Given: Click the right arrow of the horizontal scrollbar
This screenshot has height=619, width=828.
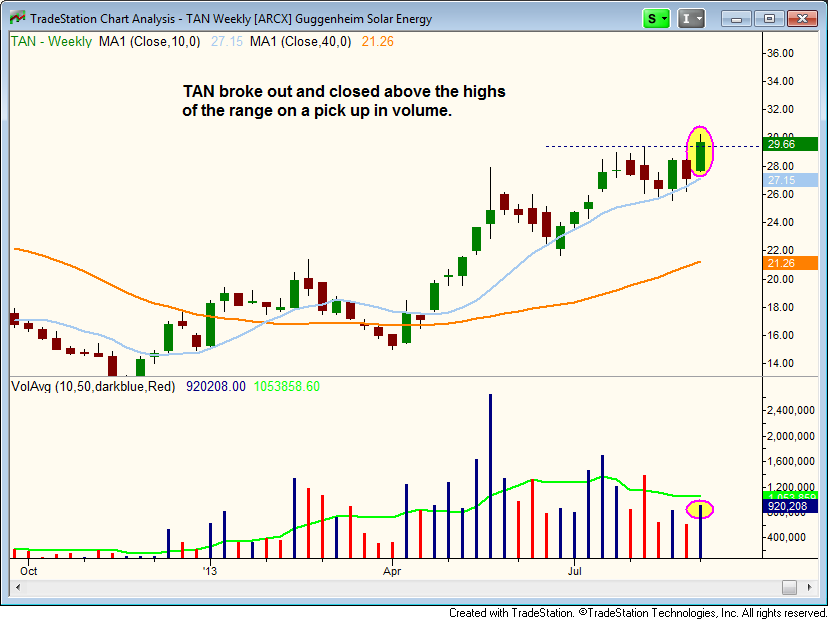Looking at the screenshot, I should coord(810,587).
